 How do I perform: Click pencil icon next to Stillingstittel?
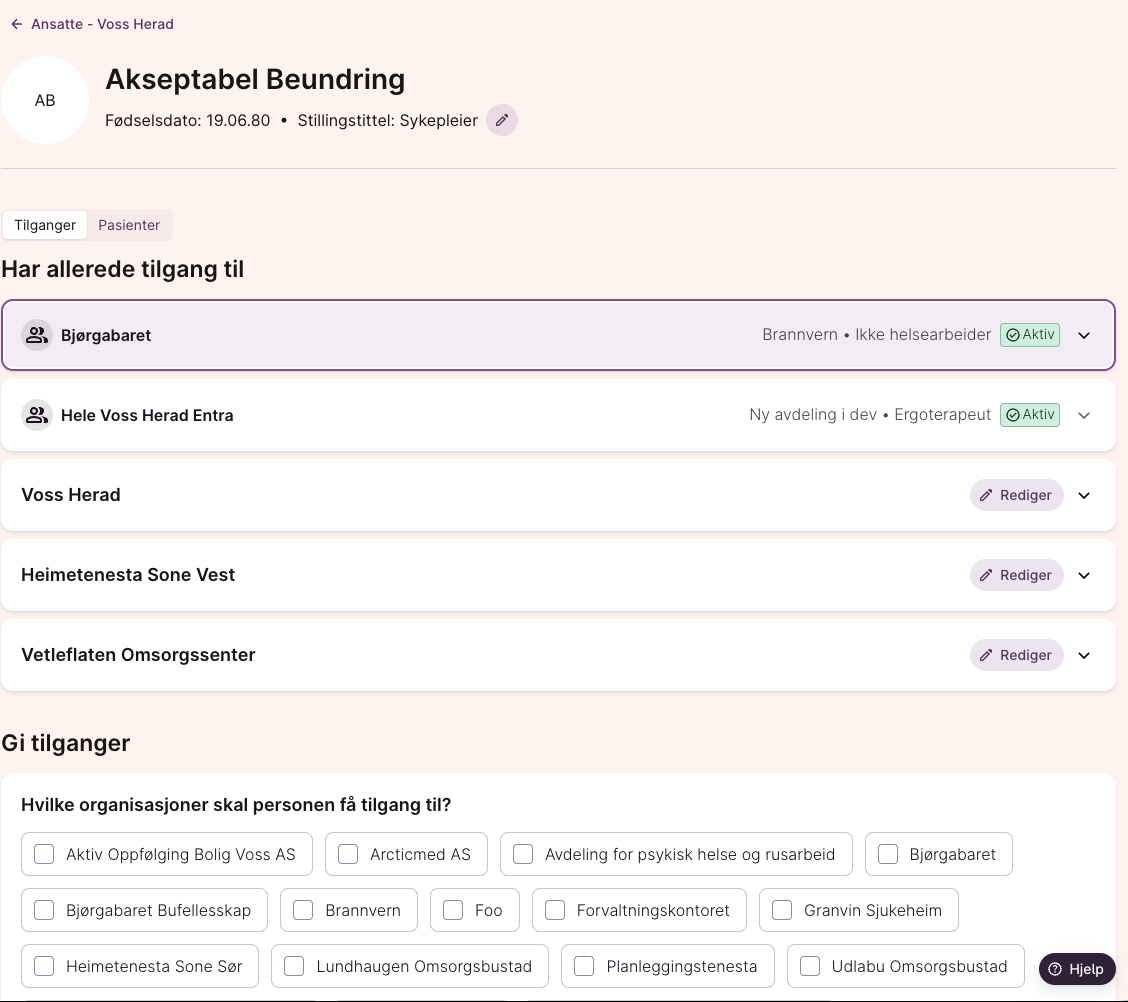coord(502,120)
